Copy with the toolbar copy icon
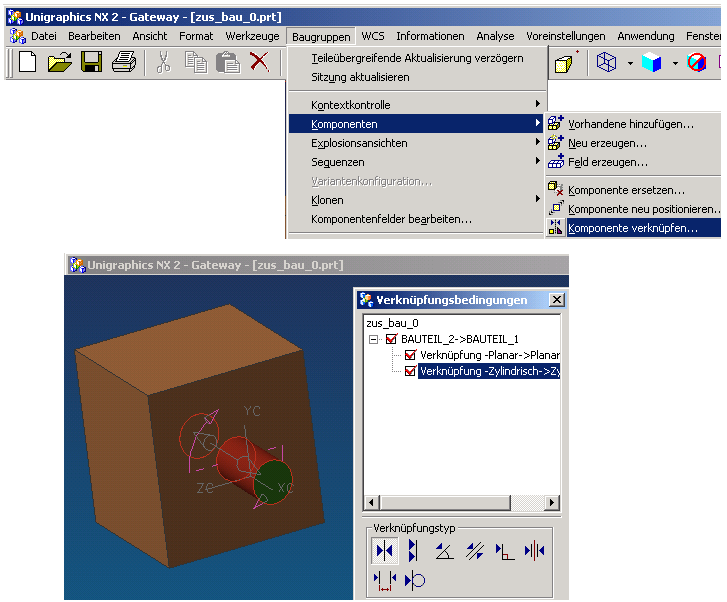This screenshot has height=602, width=727. [196, 62]
